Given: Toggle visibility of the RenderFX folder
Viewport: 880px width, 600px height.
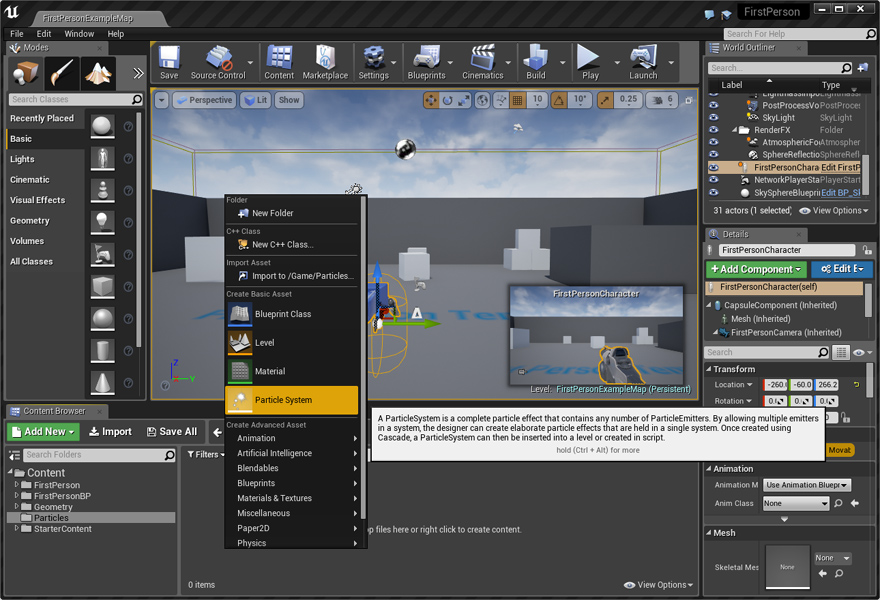Looking at the screenshot, I should 713,130.
